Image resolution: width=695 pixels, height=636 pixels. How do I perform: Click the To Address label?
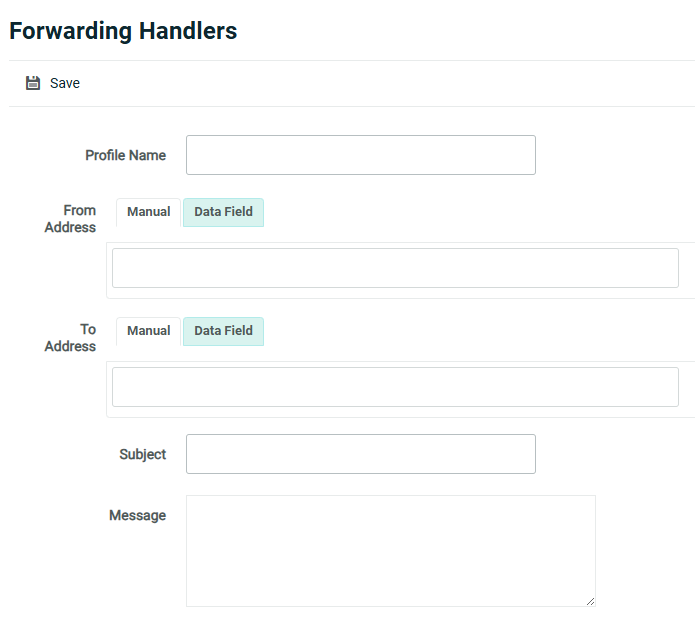coord(71,338)
